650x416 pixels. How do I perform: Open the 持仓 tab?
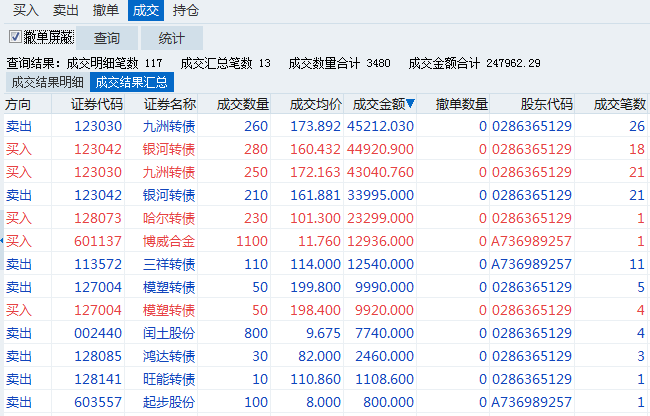pos(186,10)
